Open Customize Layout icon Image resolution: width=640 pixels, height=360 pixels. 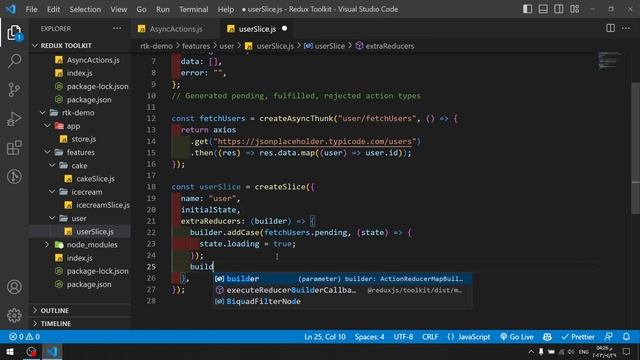coord(574,9)
